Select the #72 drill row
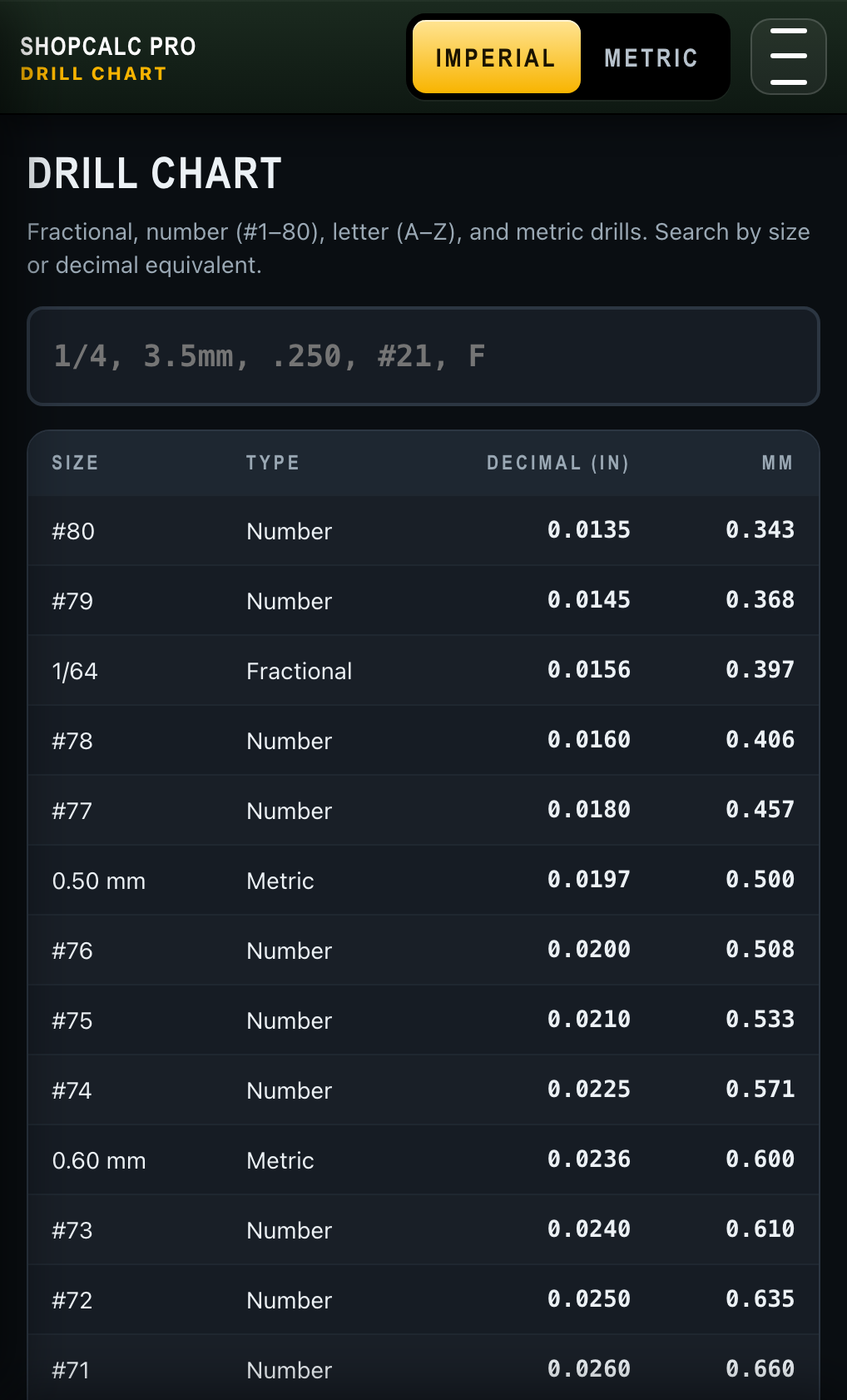This screenshot has width=847, height=1400. [x=423, y=1300]
